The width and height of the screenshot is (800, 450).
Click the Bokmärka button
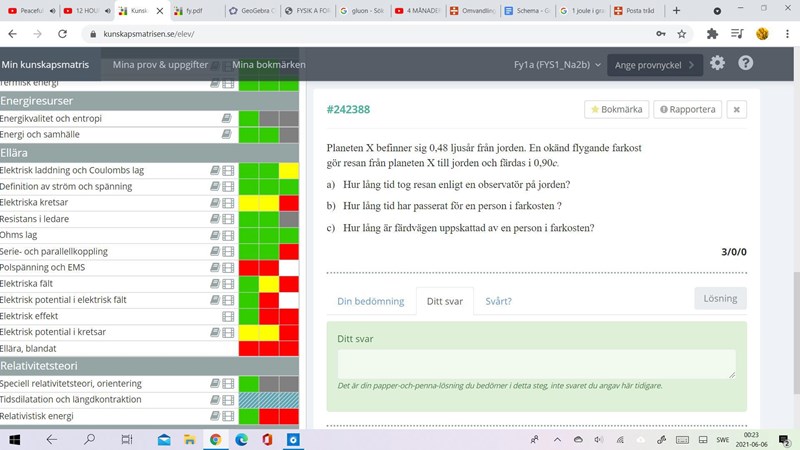click(617, 109)
